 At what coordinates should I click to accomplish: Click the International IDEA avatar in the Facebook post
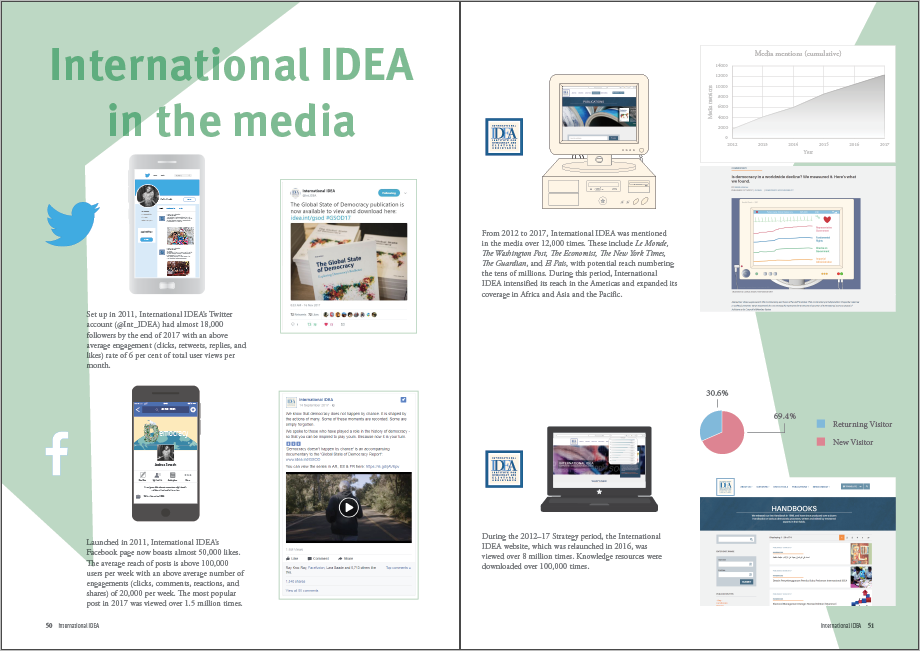(291, 402)
